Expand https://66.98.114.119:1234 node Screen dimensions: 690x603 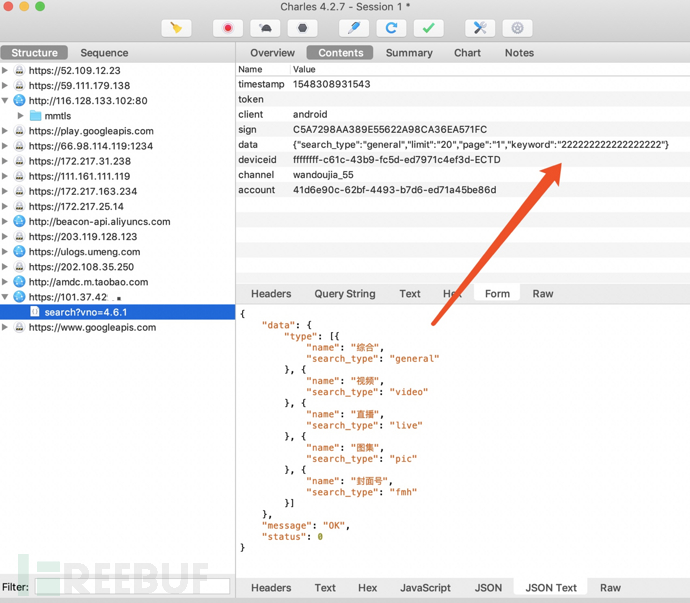coord(5,146)
